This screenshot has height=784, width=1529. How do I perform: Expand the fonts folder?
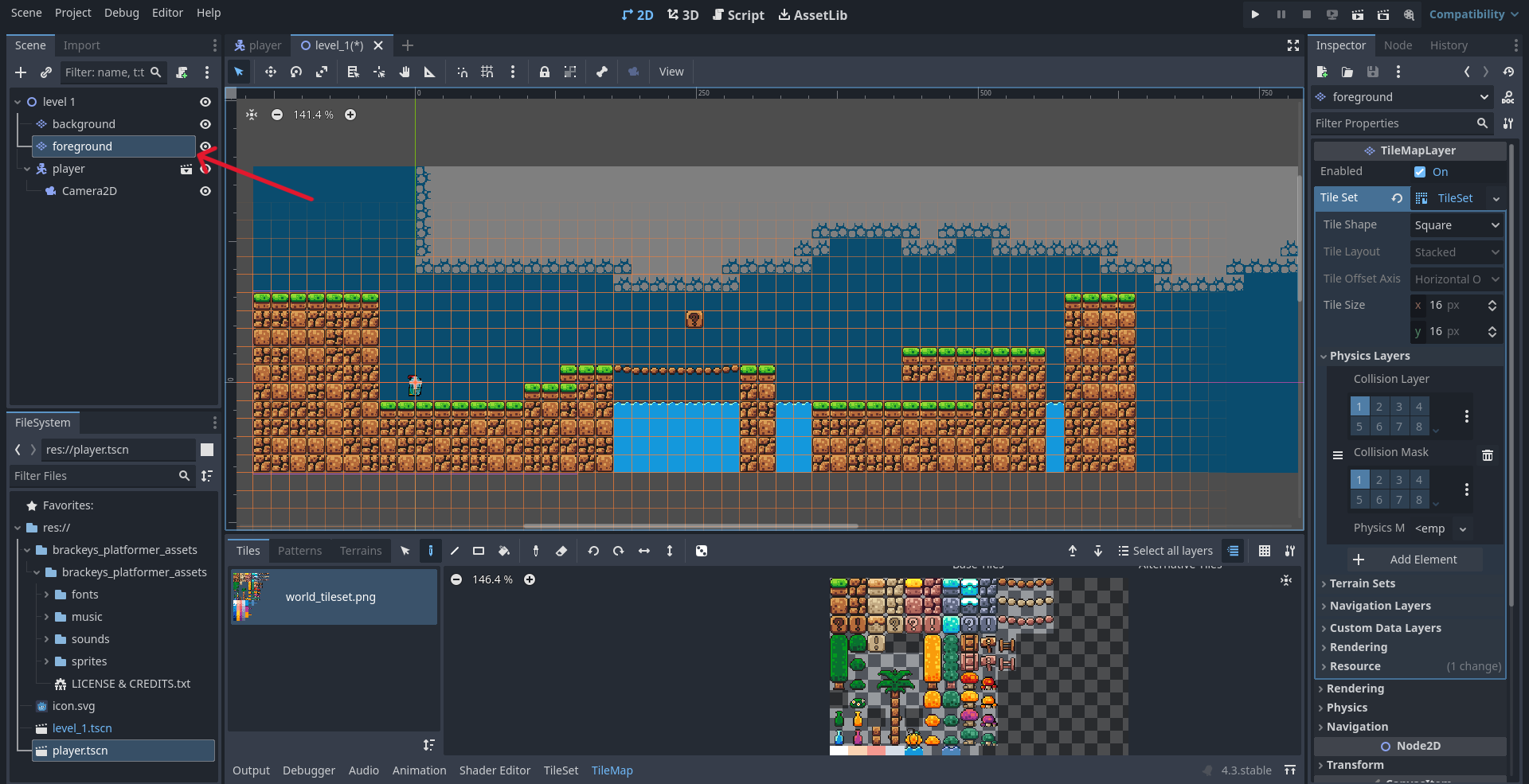[46, 595]
